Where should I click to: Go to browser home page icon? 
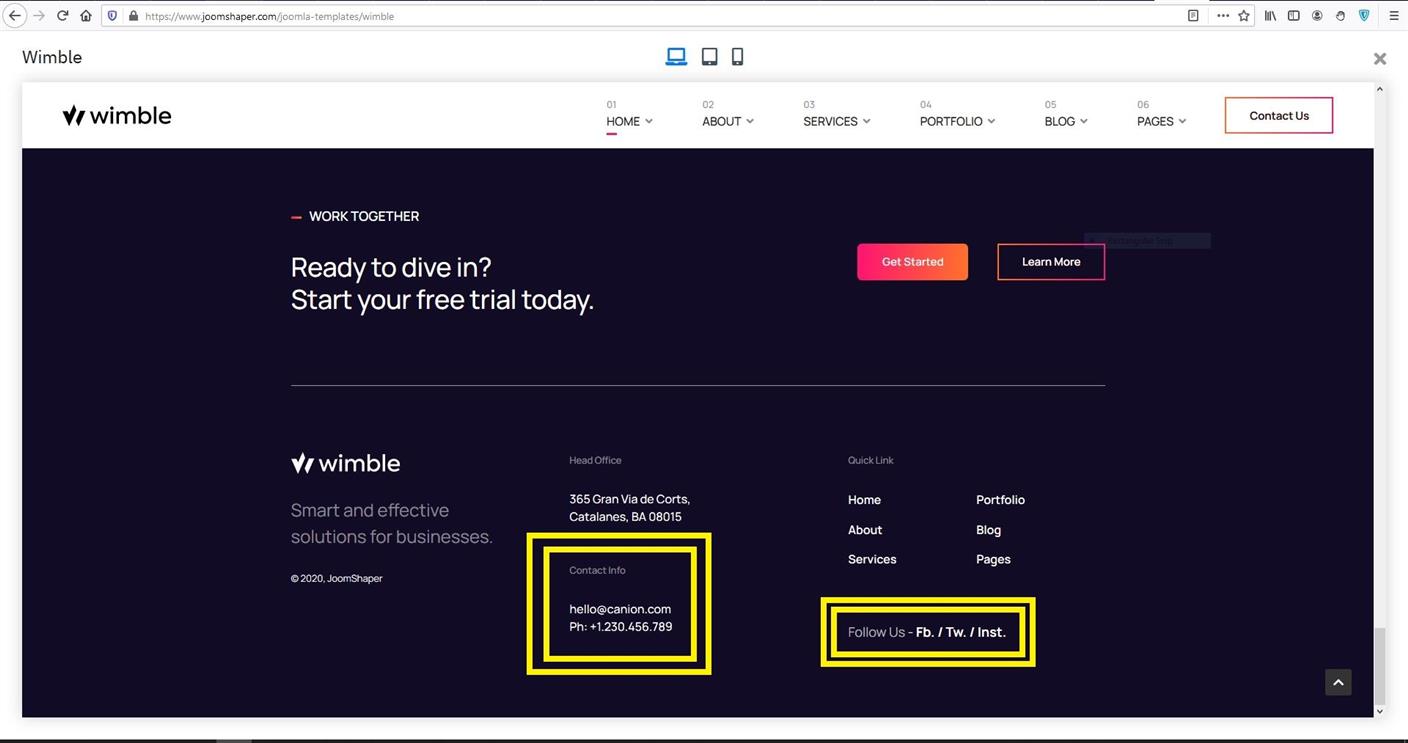pyautogui.click(x=86, y=16)
